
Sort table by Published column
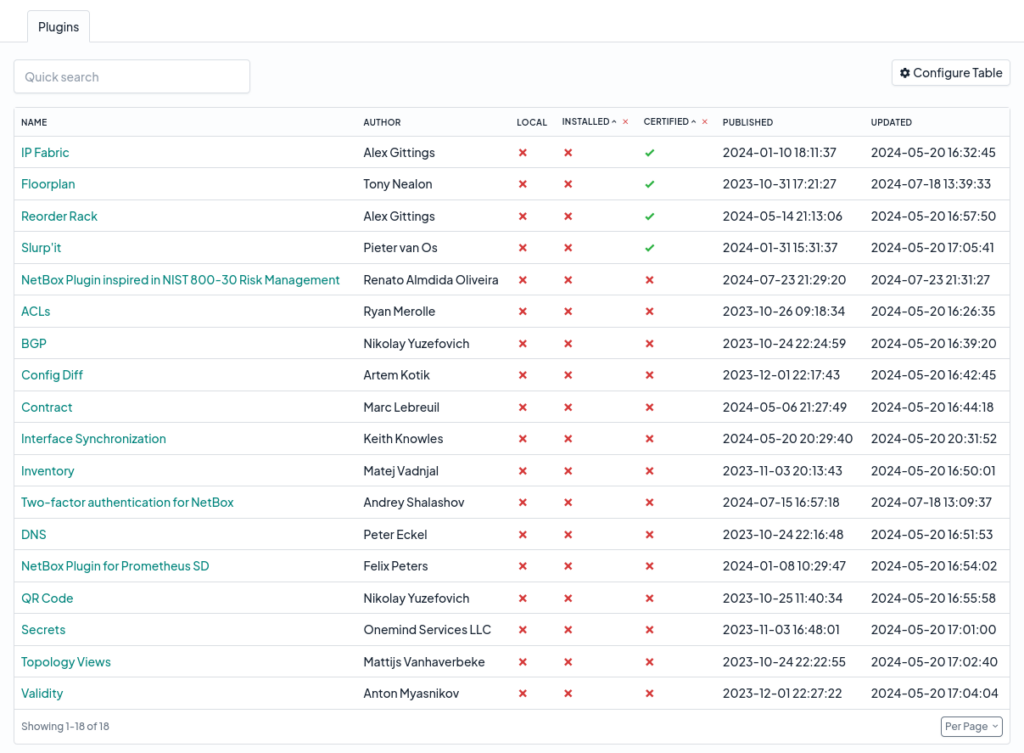pos(747,122)
